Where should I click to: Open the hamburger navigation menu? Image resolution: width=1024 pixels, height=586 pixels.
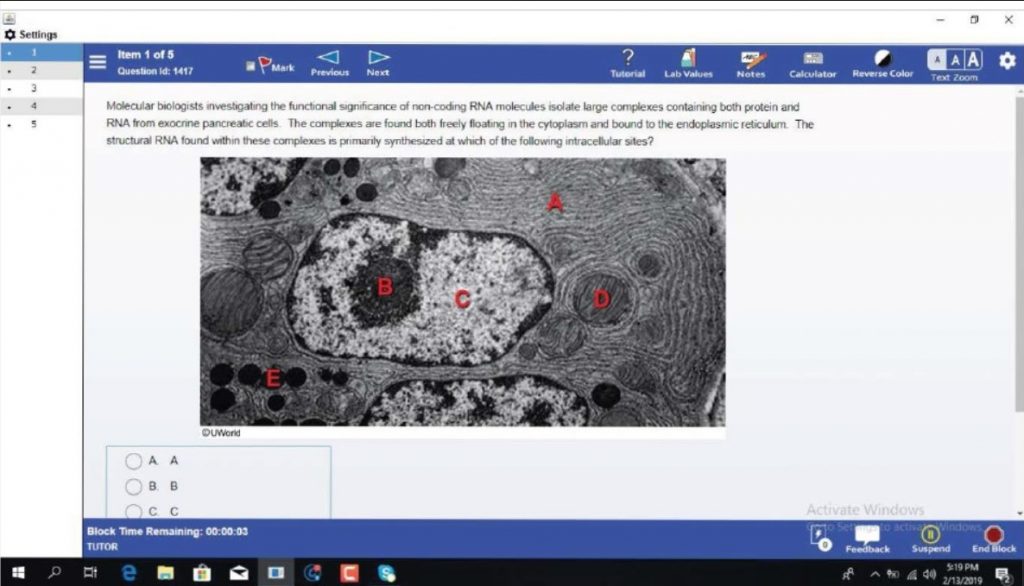click(x=97, y=62)
